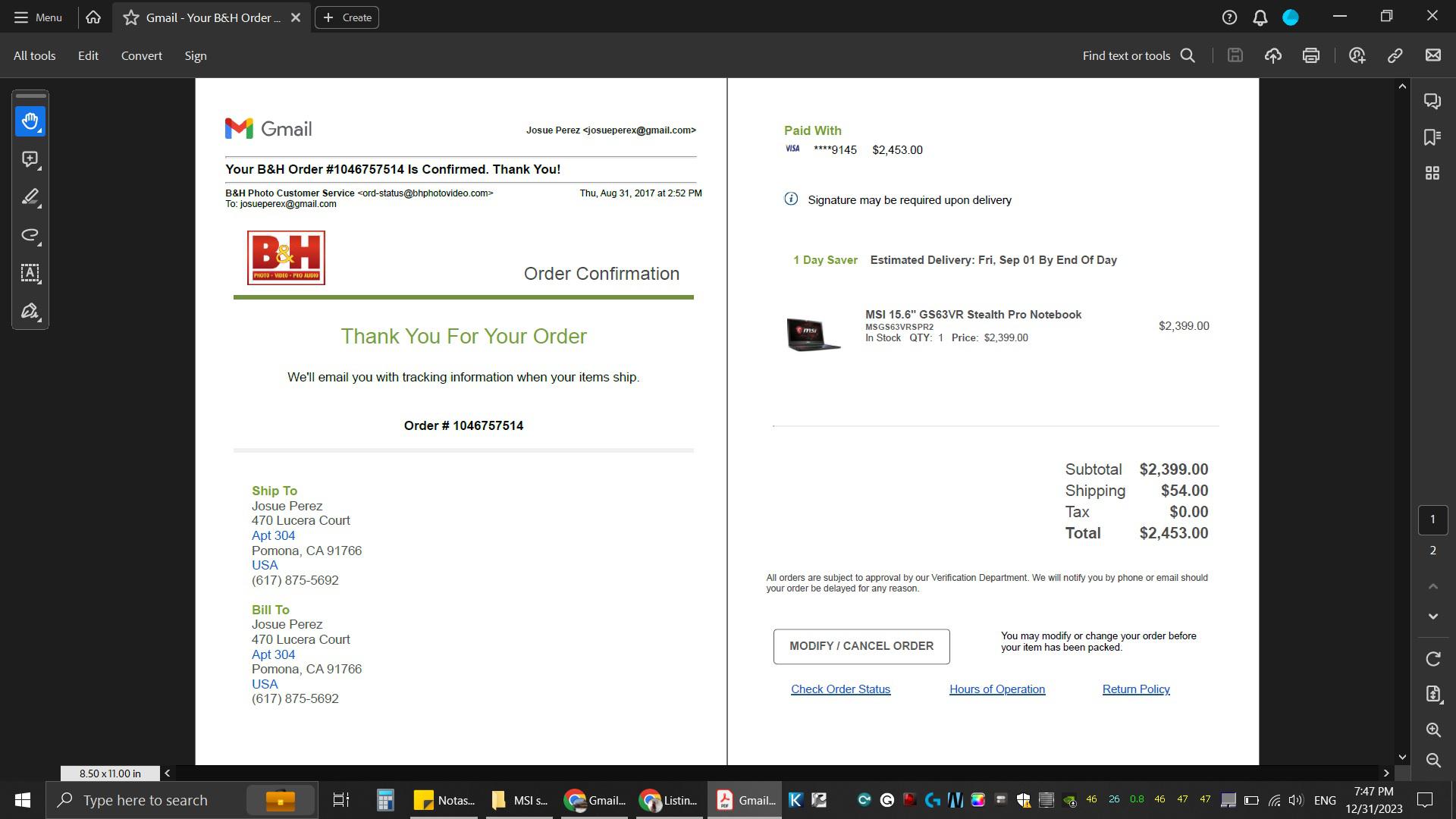Click MODIFY / CANCEL ORDER button

coord(861,646)
